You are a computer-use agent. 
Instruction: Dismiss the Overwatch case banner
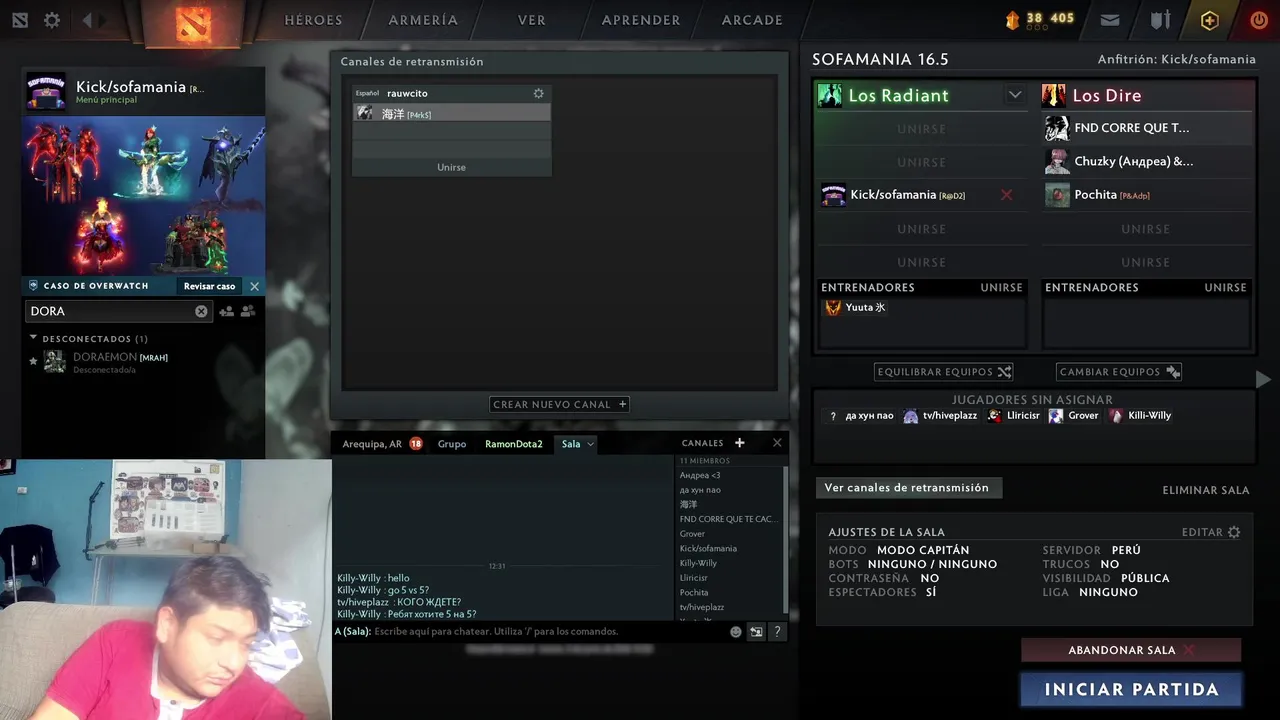(254, 286)
